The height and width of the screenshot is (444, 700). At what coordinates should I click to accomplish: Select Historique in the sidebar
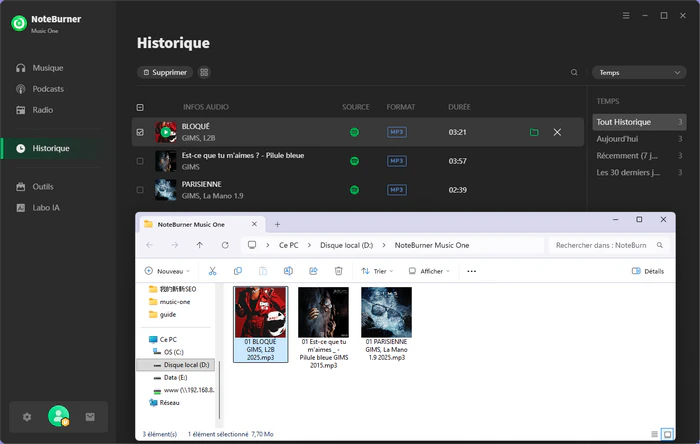click(50, 148)
